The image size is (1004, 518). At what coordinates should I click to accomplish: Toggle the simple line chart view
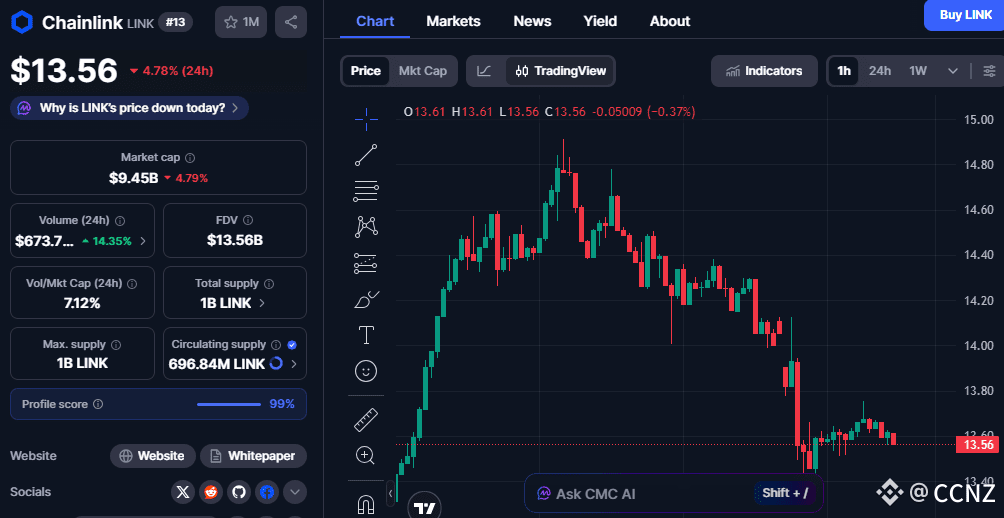tap(484, 71)
